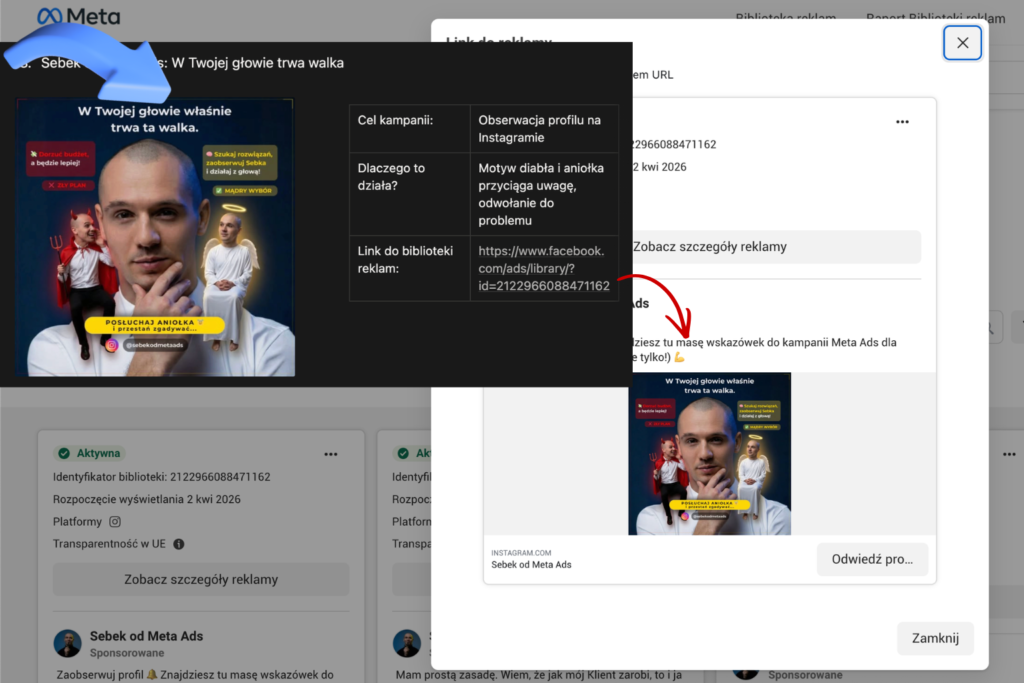The image size is (1024, 683).
Task: Click the Motyw diabła i aniołka cell
Action: (544, 194)
